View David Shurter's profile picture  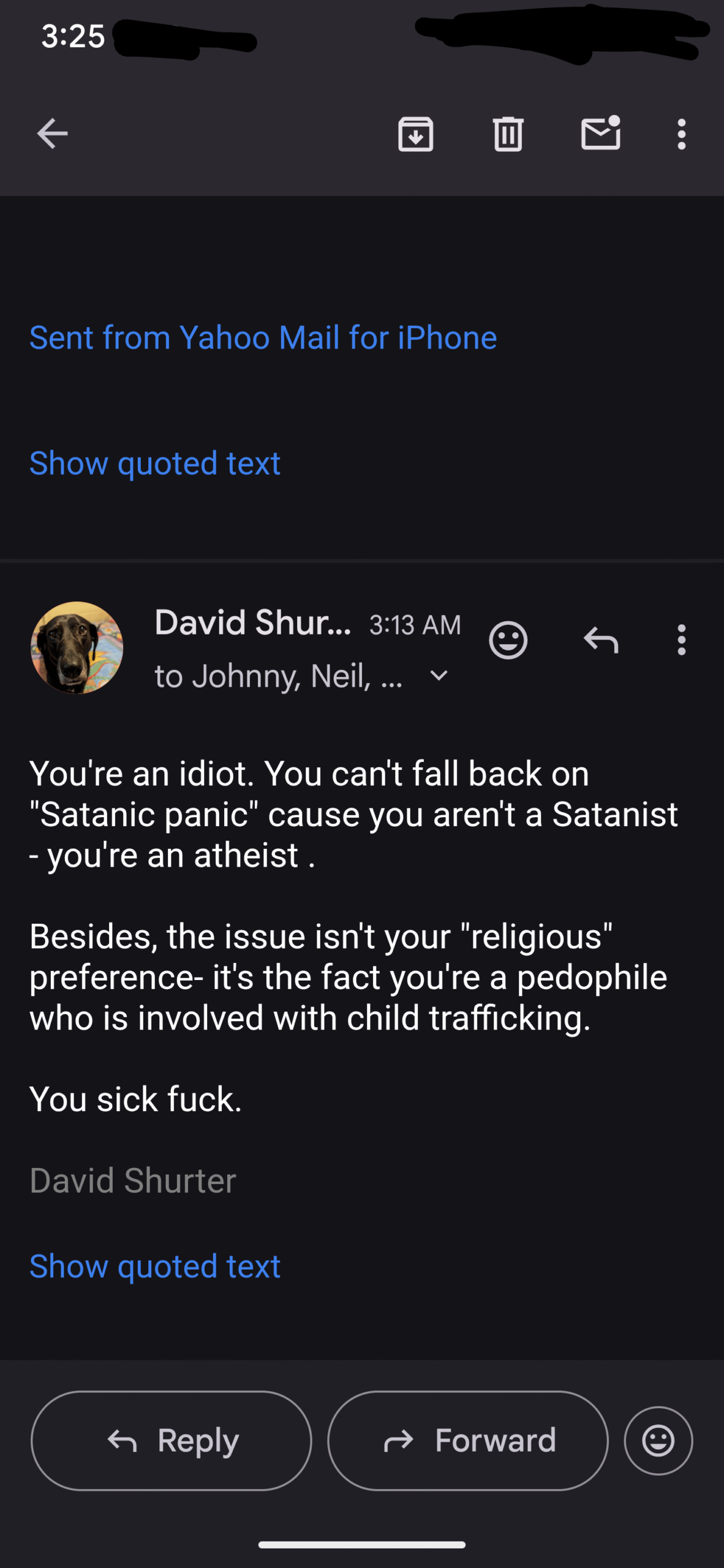(77, 647)
